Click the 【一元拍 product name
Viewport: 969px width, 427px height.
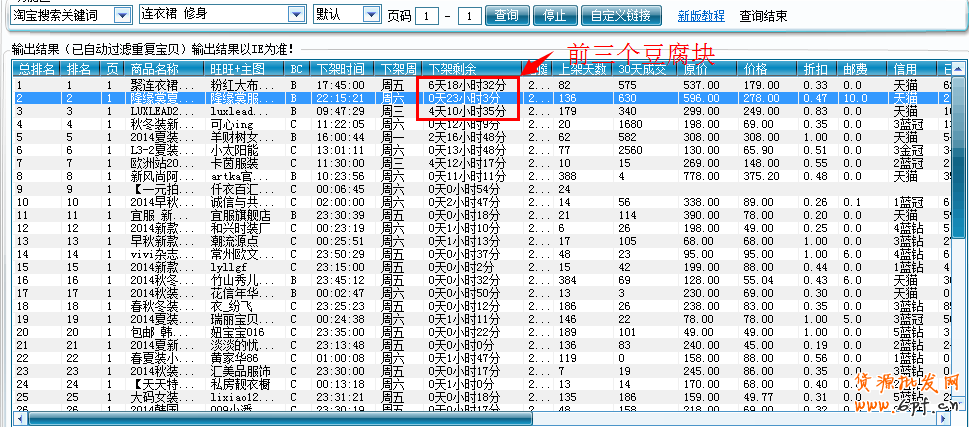click(x=163, y=189)
